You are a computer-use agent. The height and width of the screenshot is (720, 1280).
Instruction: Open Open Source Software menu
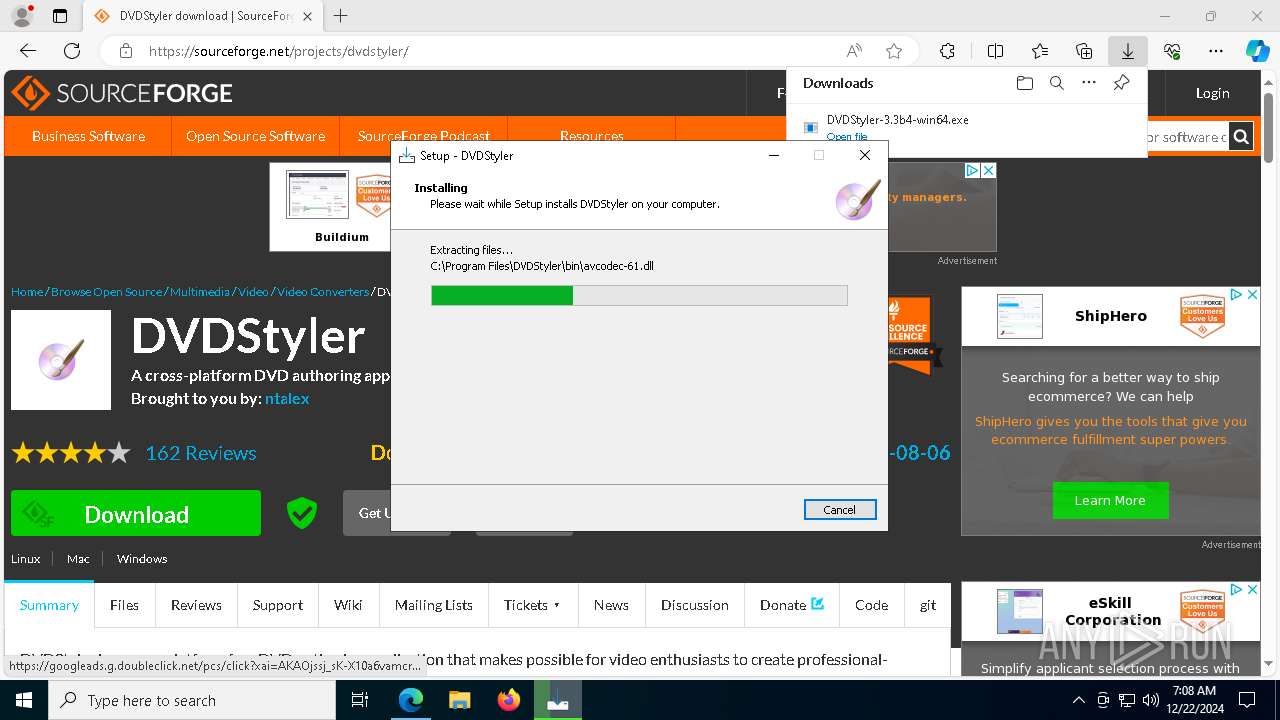tap(255, 136)
